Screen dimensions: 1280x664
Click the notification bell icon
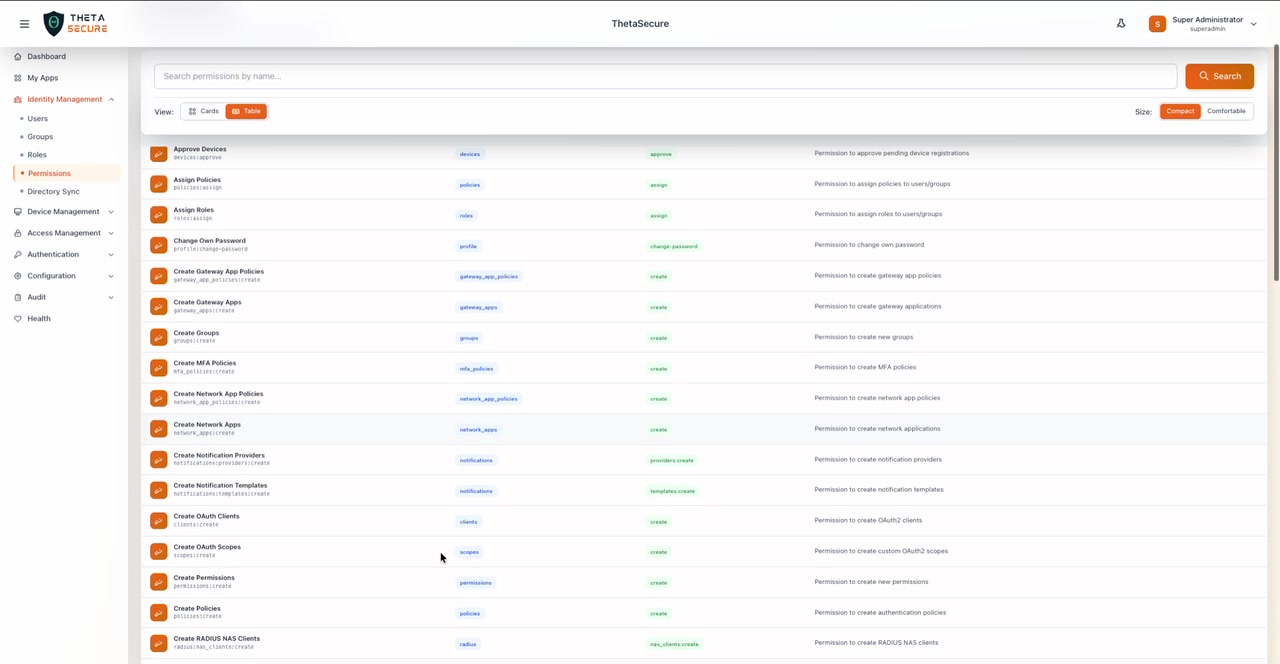click(1121, 23)
